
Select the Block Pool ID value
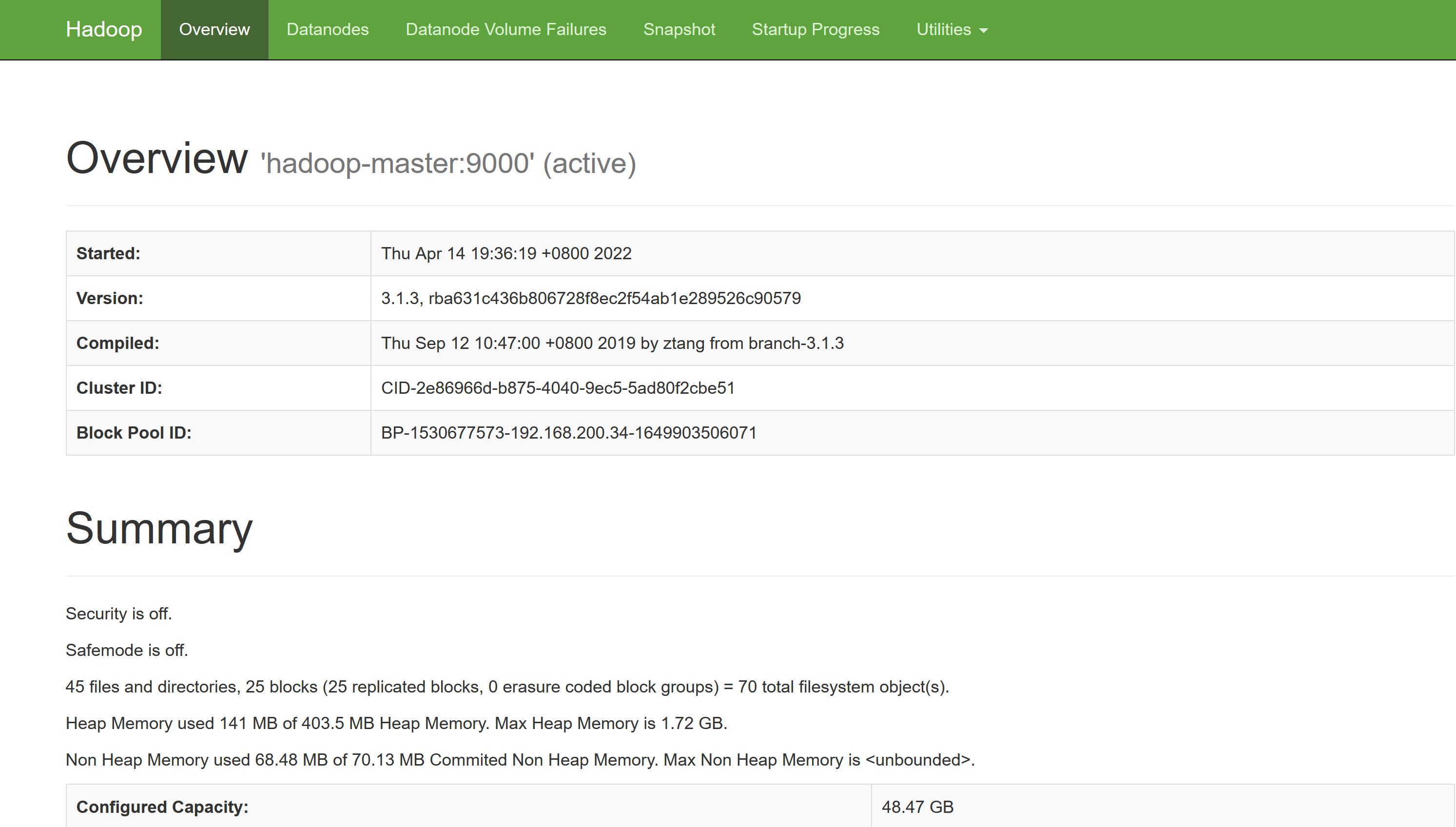coord(569,433)
